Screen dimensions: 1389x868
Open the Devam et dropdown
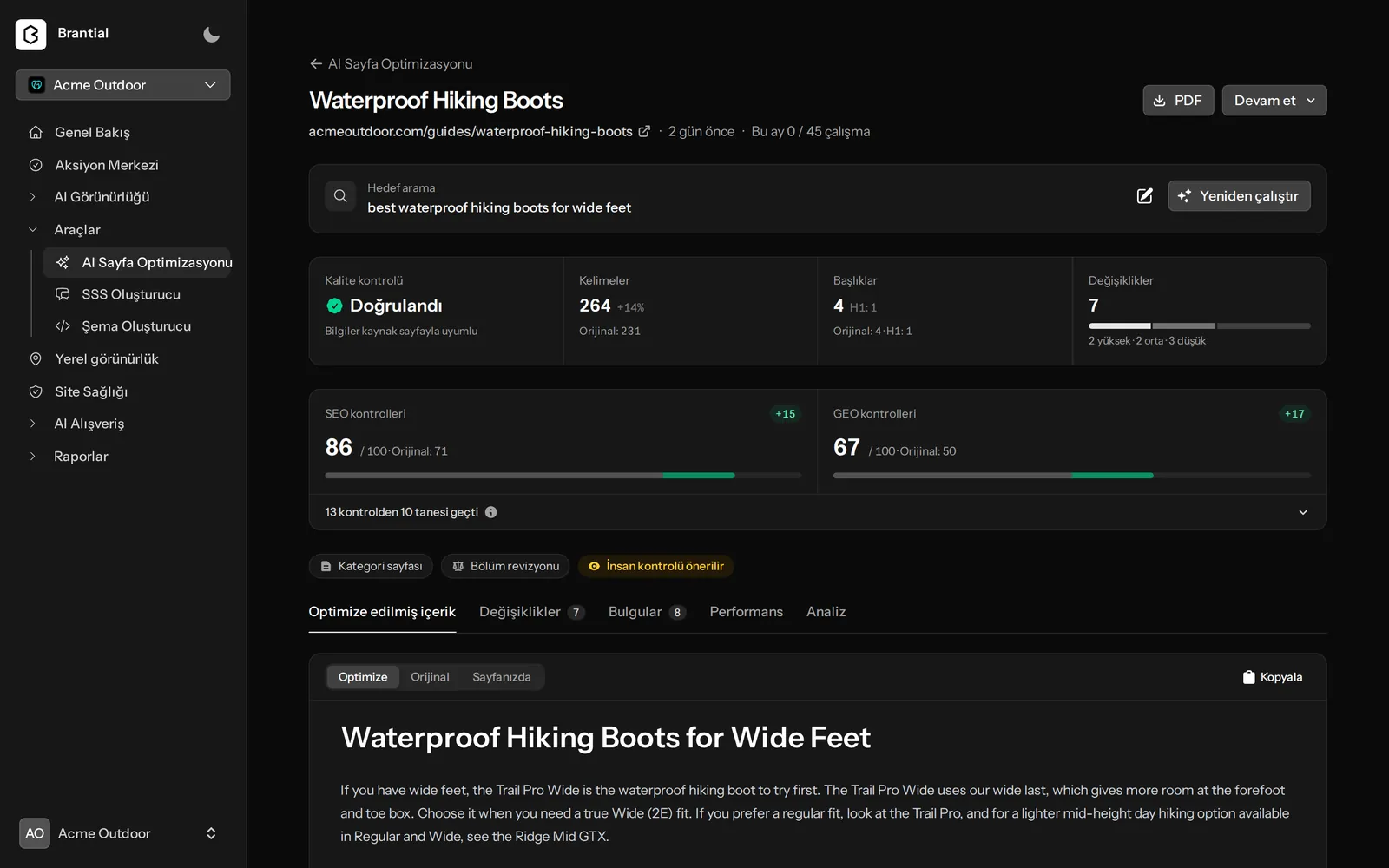coord(1274,101)
